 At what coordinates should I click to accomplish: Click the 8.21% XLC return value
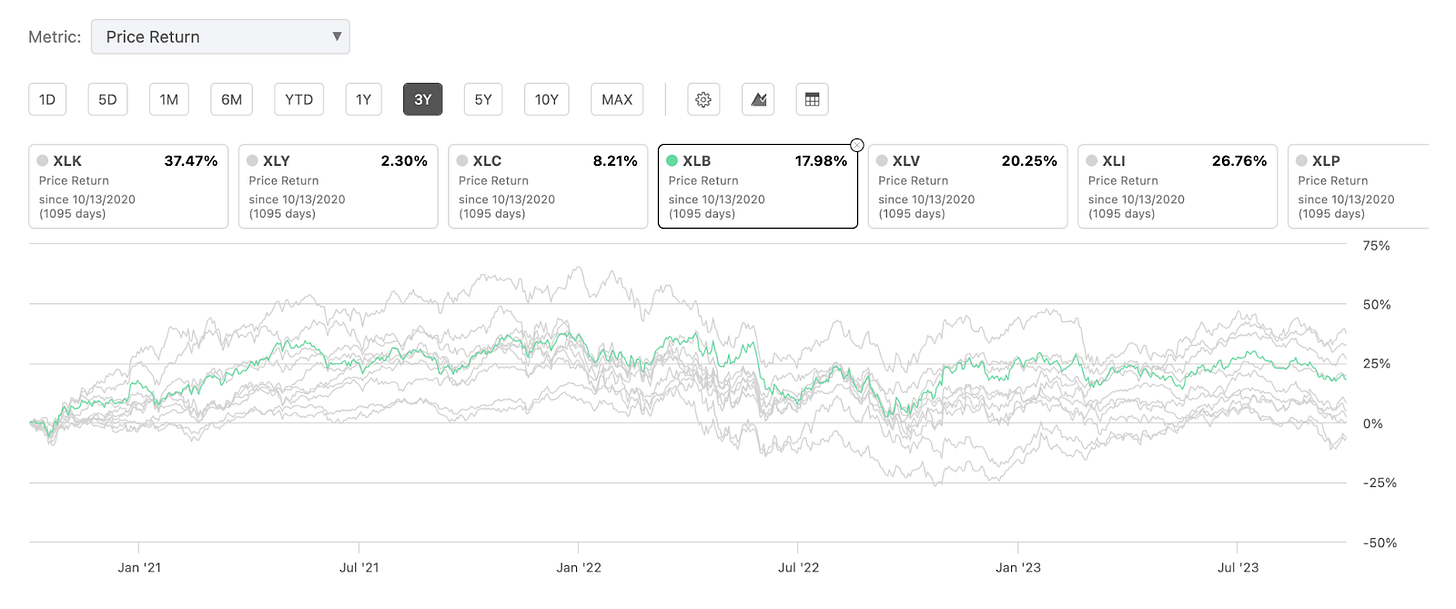614,160
